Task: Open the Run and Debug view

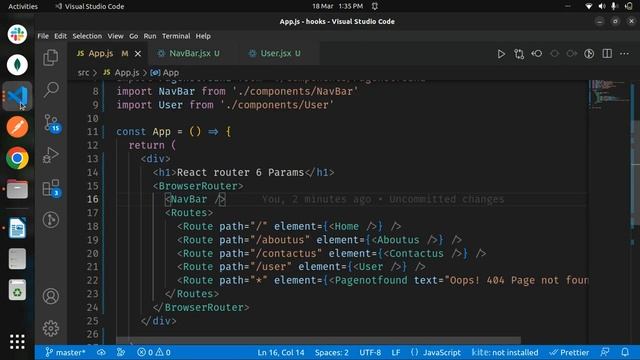Action: pyautogui.click(x=51, y=155)
